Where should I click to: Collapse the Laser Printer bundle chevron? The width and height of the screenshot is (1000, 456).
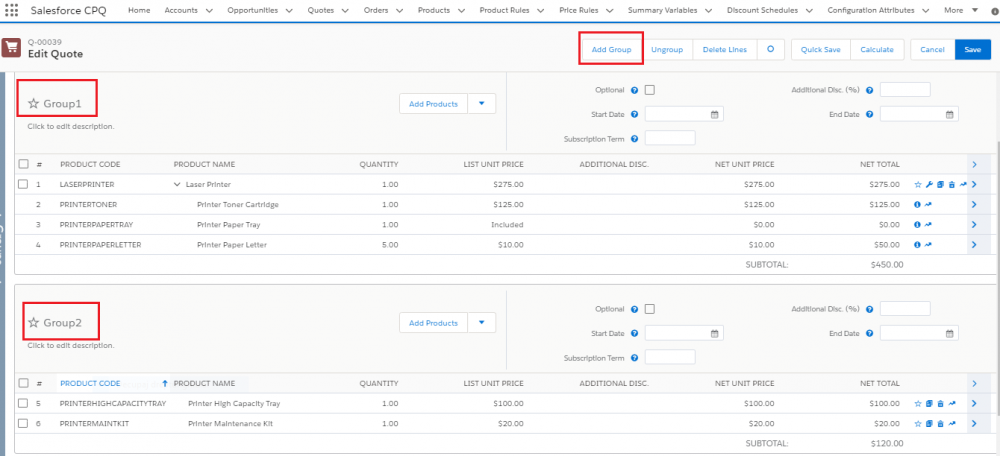[177, 184]
